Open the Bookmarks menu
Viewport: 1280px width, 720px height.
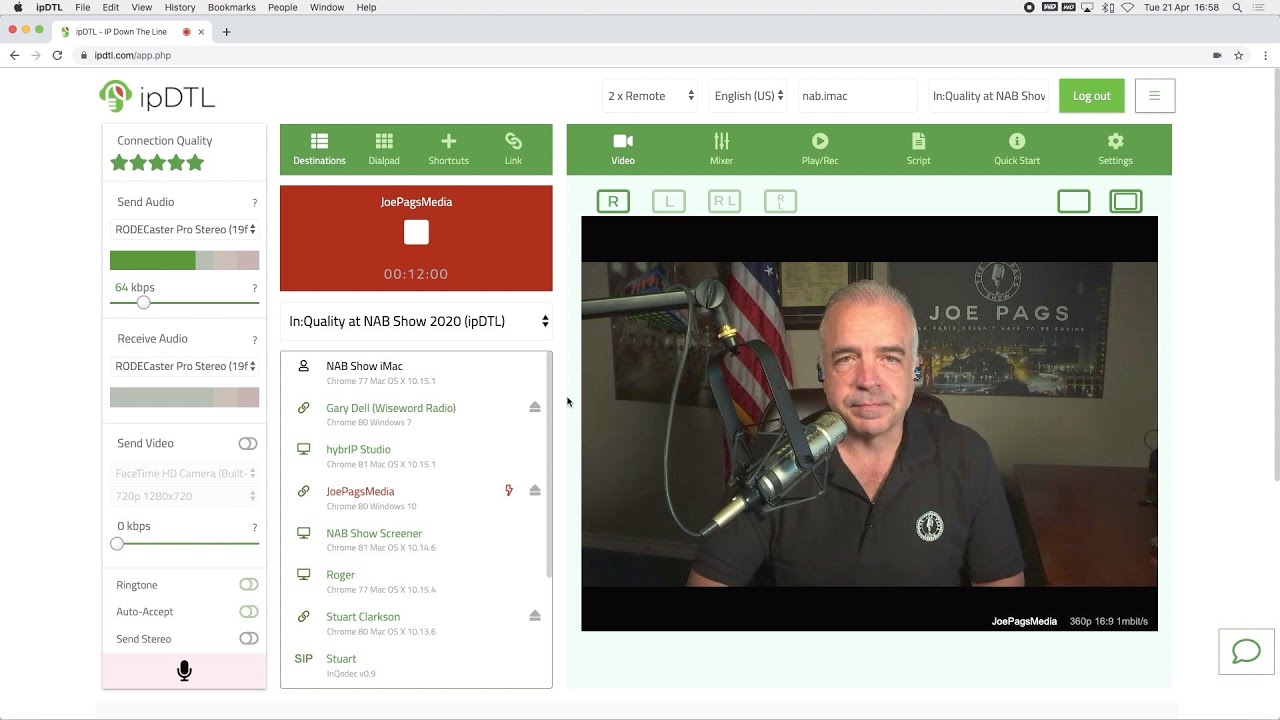(x=231, y=7)
